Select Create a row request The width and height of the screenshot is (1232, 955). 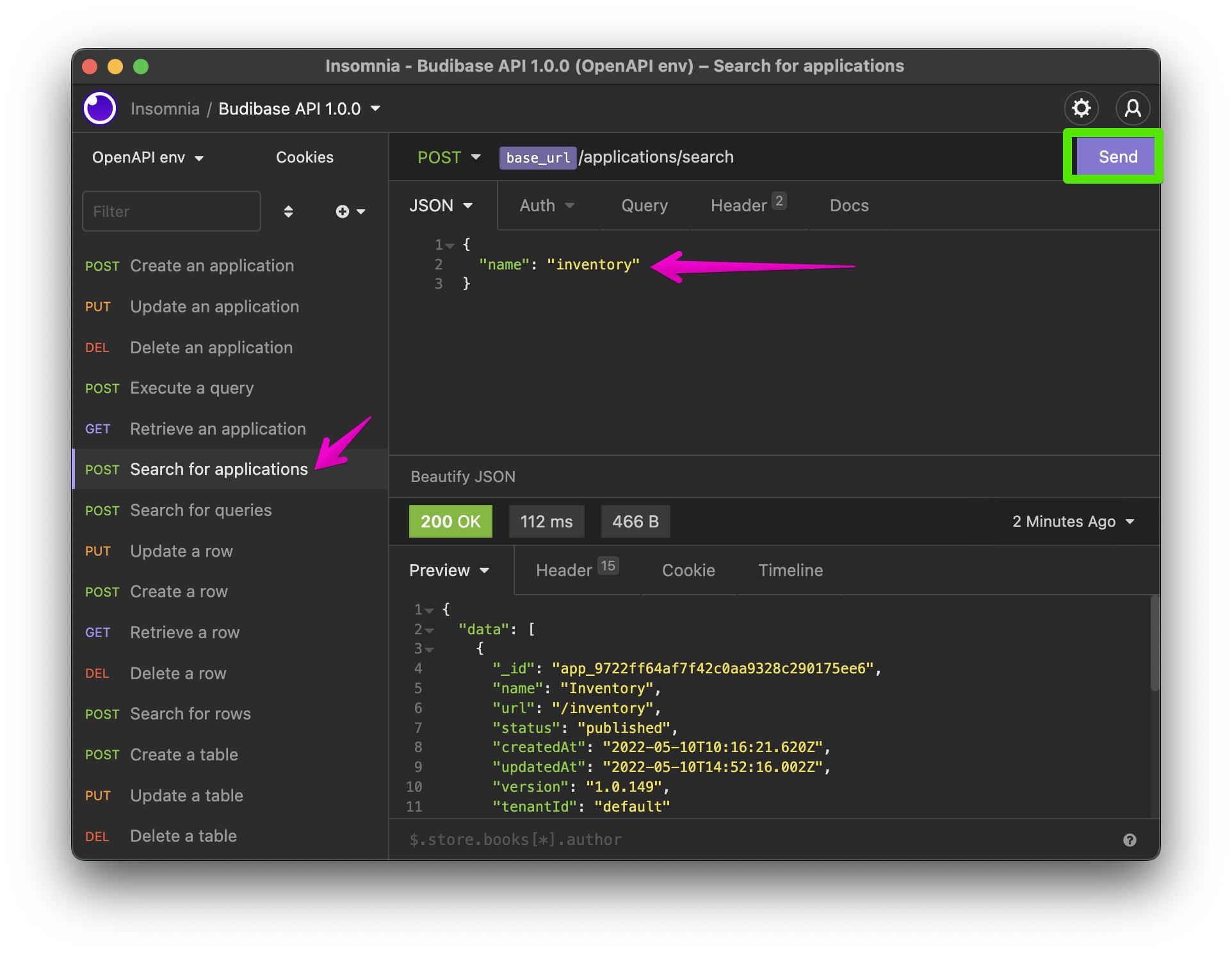(231, 591)
